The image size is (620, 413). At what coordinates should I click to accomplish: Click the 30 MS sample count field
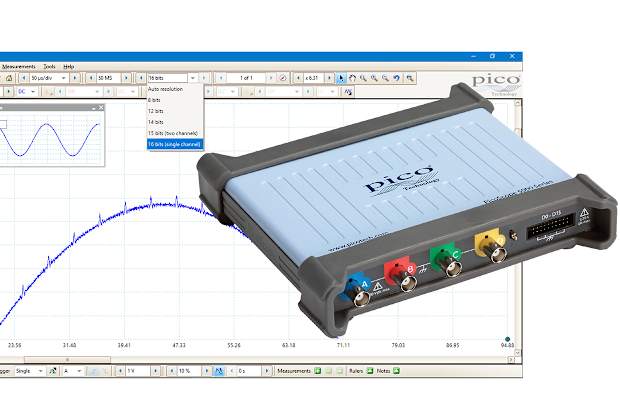pyautogui.click(x=109, y=78)
